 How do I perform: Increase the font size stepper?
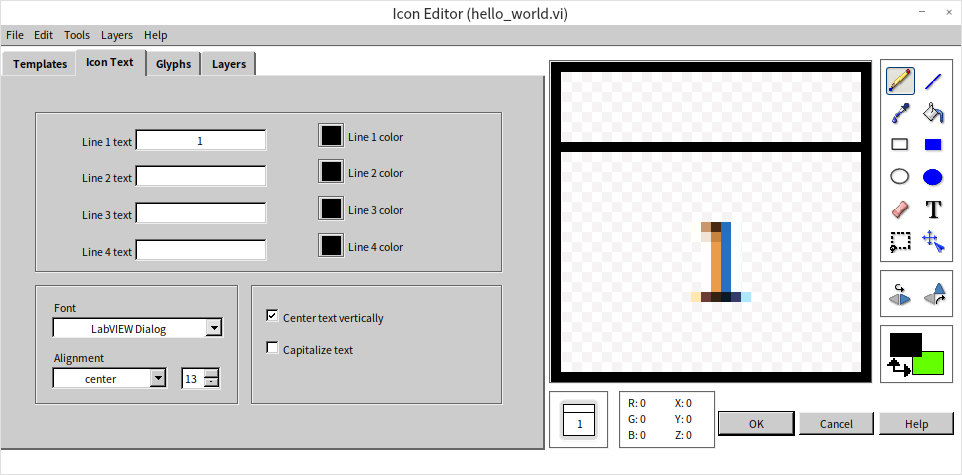click(210, 374)
